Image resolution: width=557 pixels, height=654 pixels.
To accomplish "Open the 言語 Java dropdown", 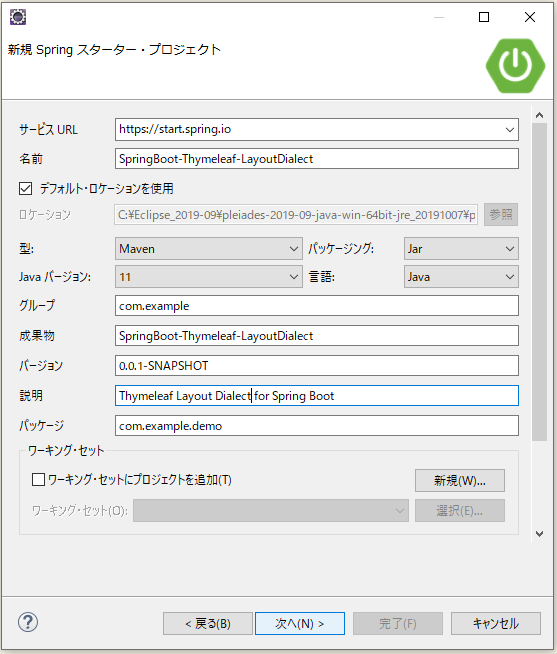I will [461, 277].
